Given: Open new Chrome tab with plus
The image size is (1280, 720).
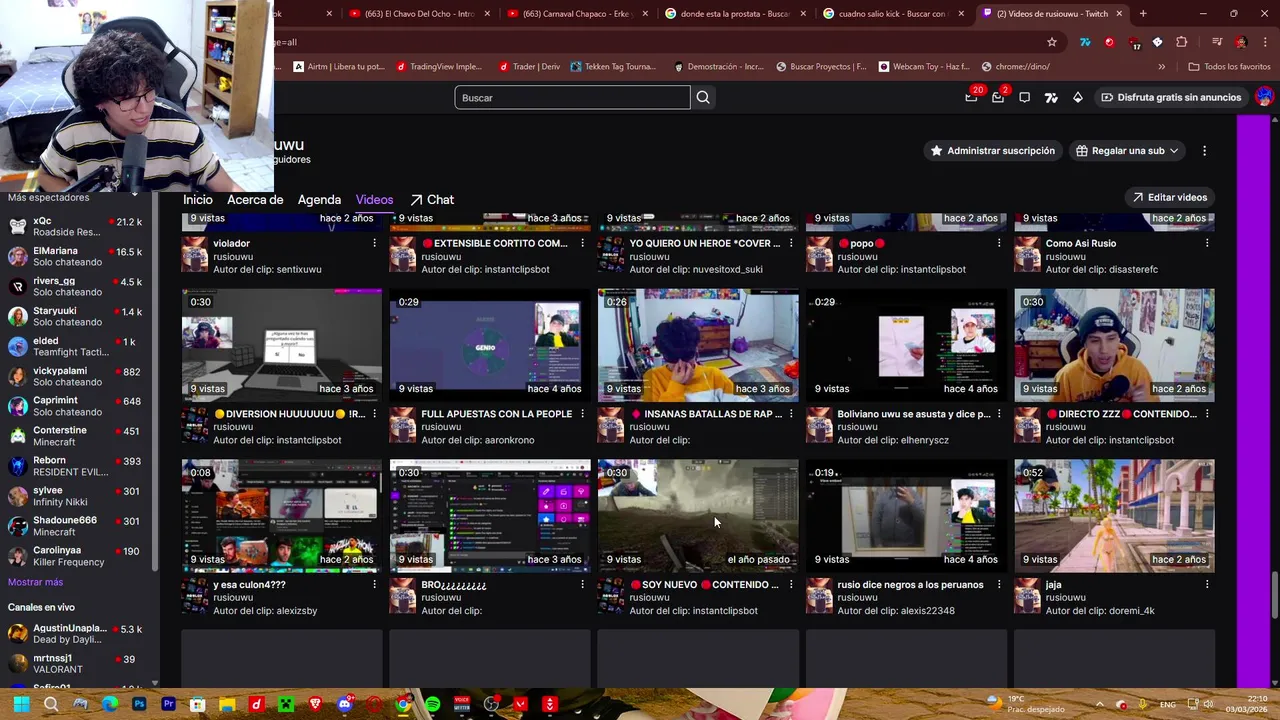Looking at the screenshot, I should [x=1143, y=14].
